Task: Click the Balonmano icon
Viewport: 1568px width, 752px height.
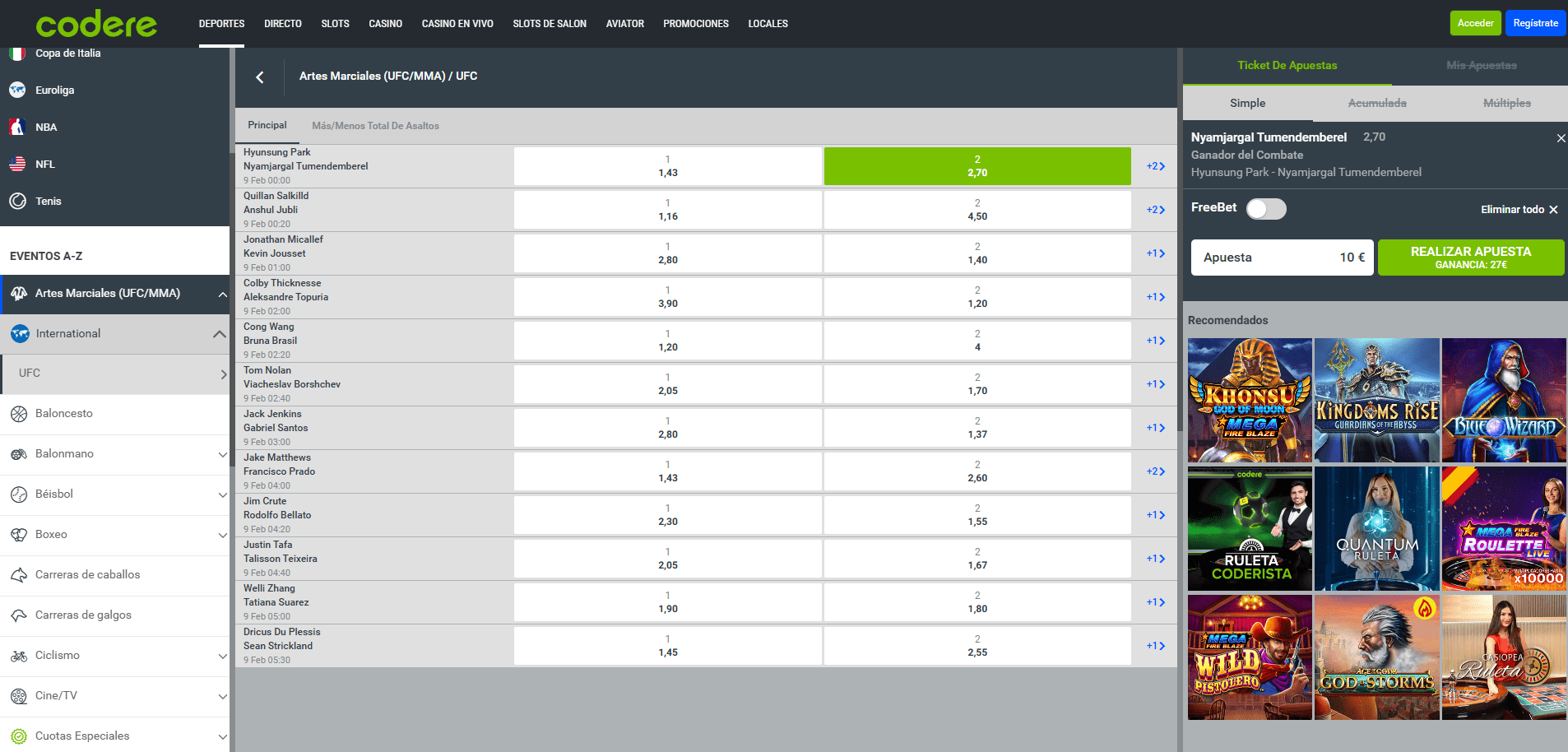Action: pyautogui.click(x=19, y=454)
